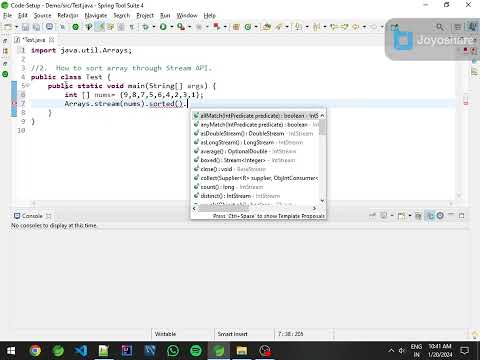This screenshot has width=480, height=360.
Task: Click the Open Perspective icon
Action: 458,27
